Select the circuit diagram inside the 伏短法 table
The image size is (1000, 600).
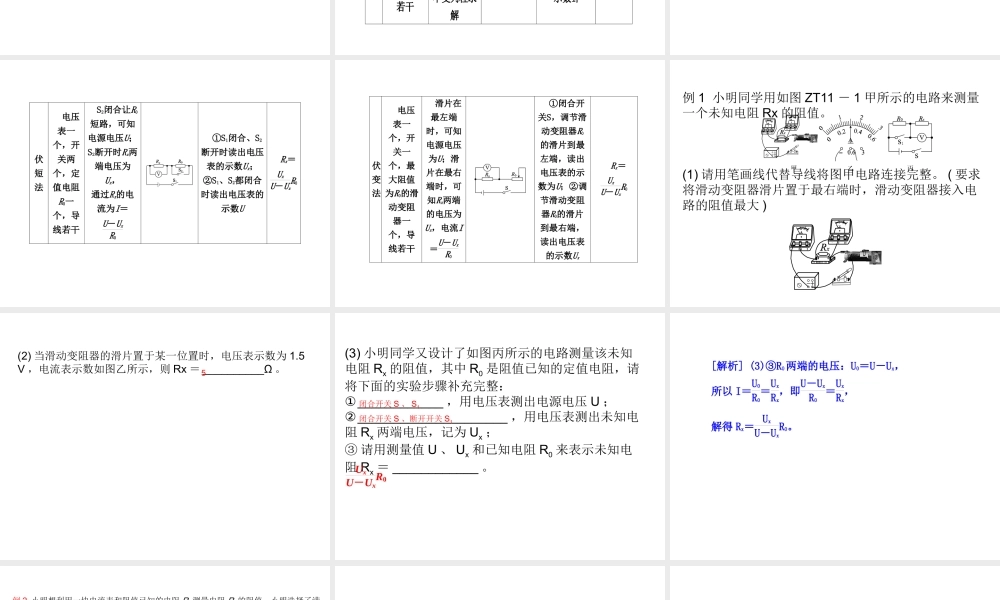tap(170, 173)
